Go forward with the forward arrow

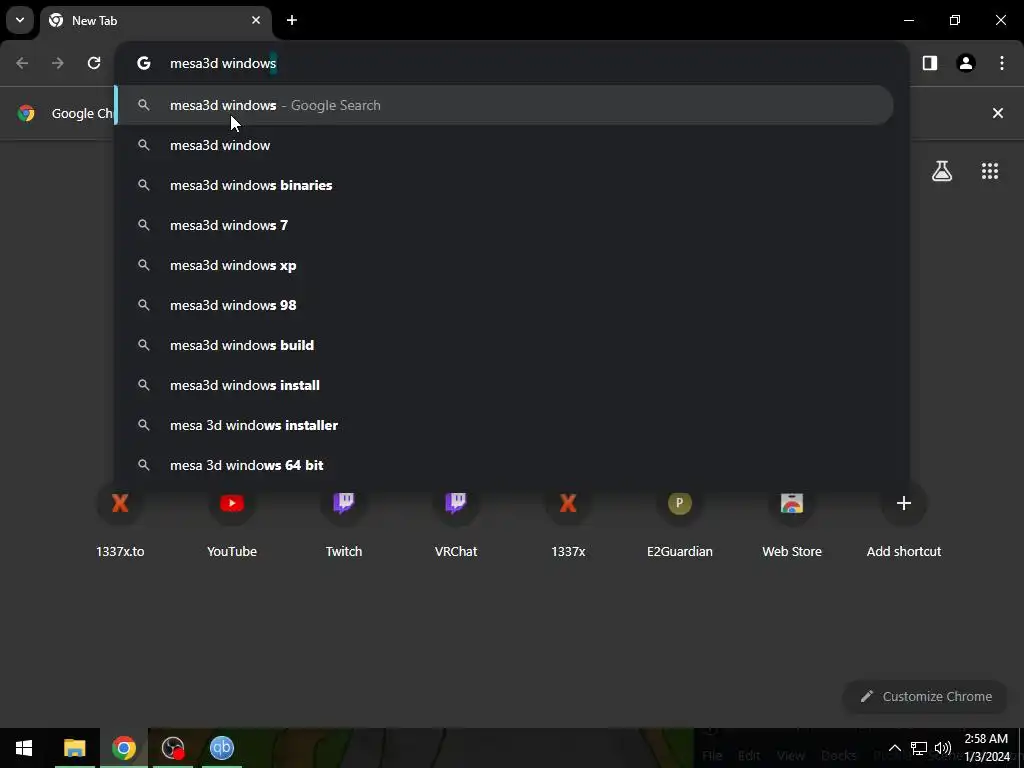[x=58, y=63]
